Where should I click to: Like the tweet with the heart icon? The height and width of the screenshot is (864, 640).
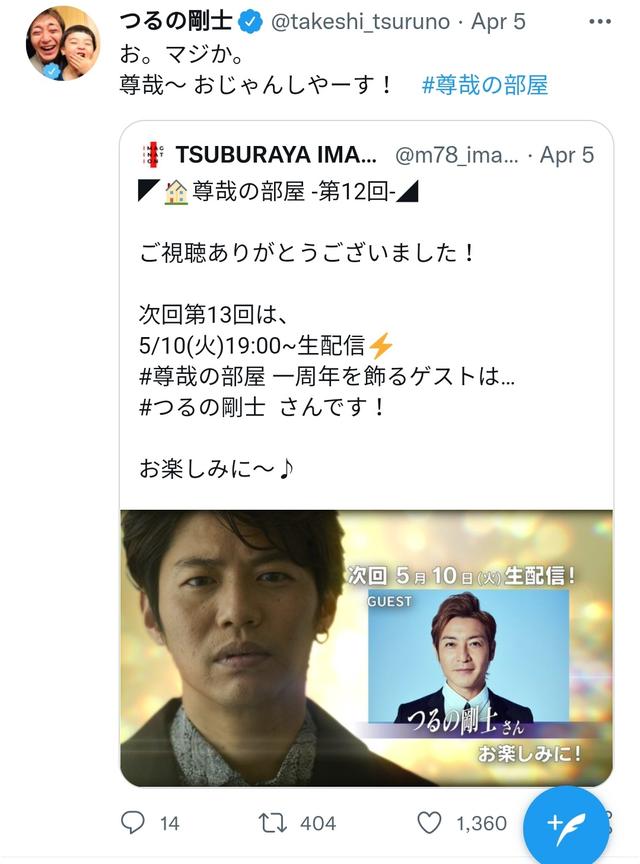pos(429,823)
